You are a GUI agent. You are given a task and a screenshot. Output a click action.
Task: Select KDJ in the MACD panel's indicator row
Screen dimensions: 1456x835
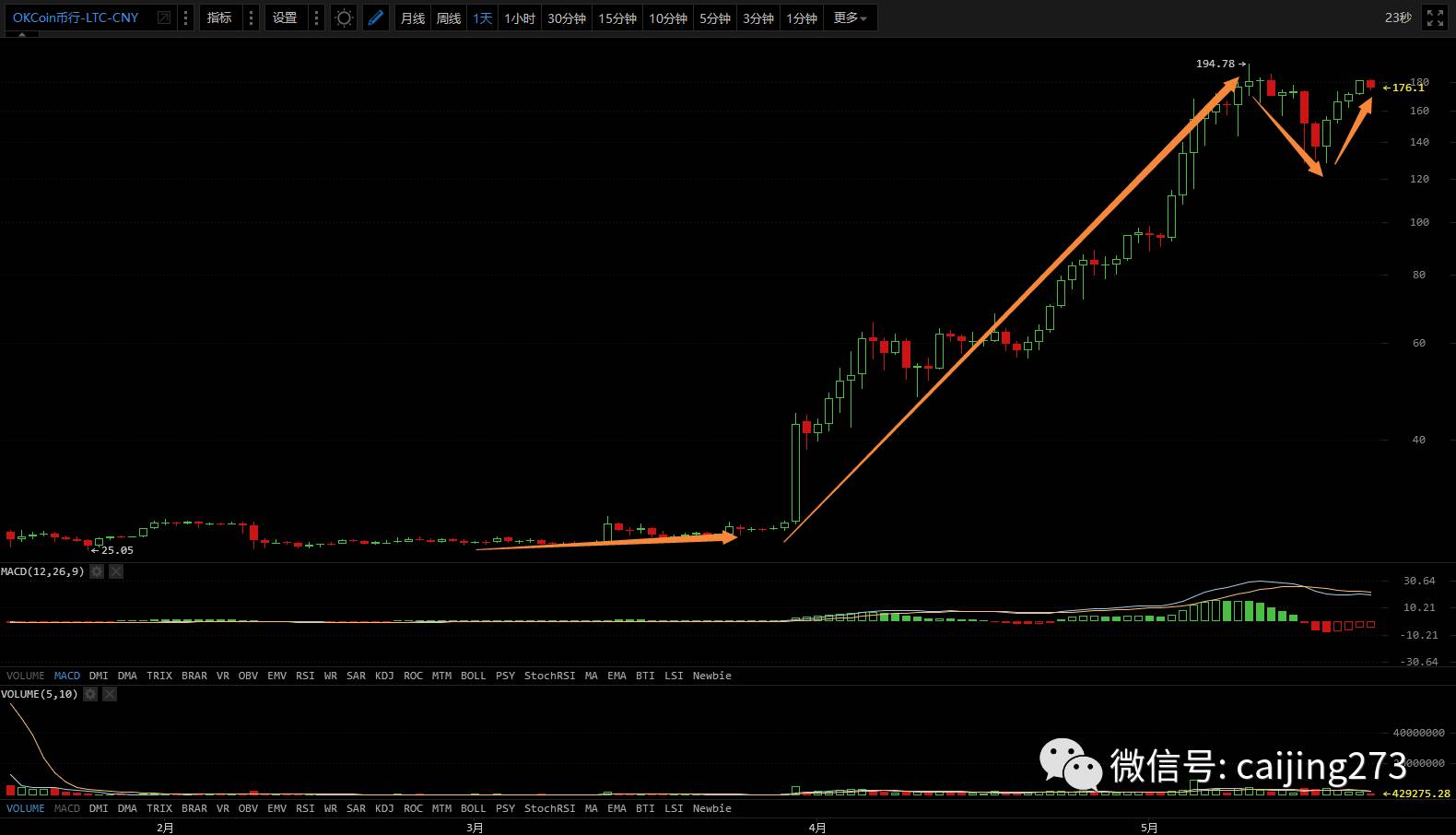point(384,676)
